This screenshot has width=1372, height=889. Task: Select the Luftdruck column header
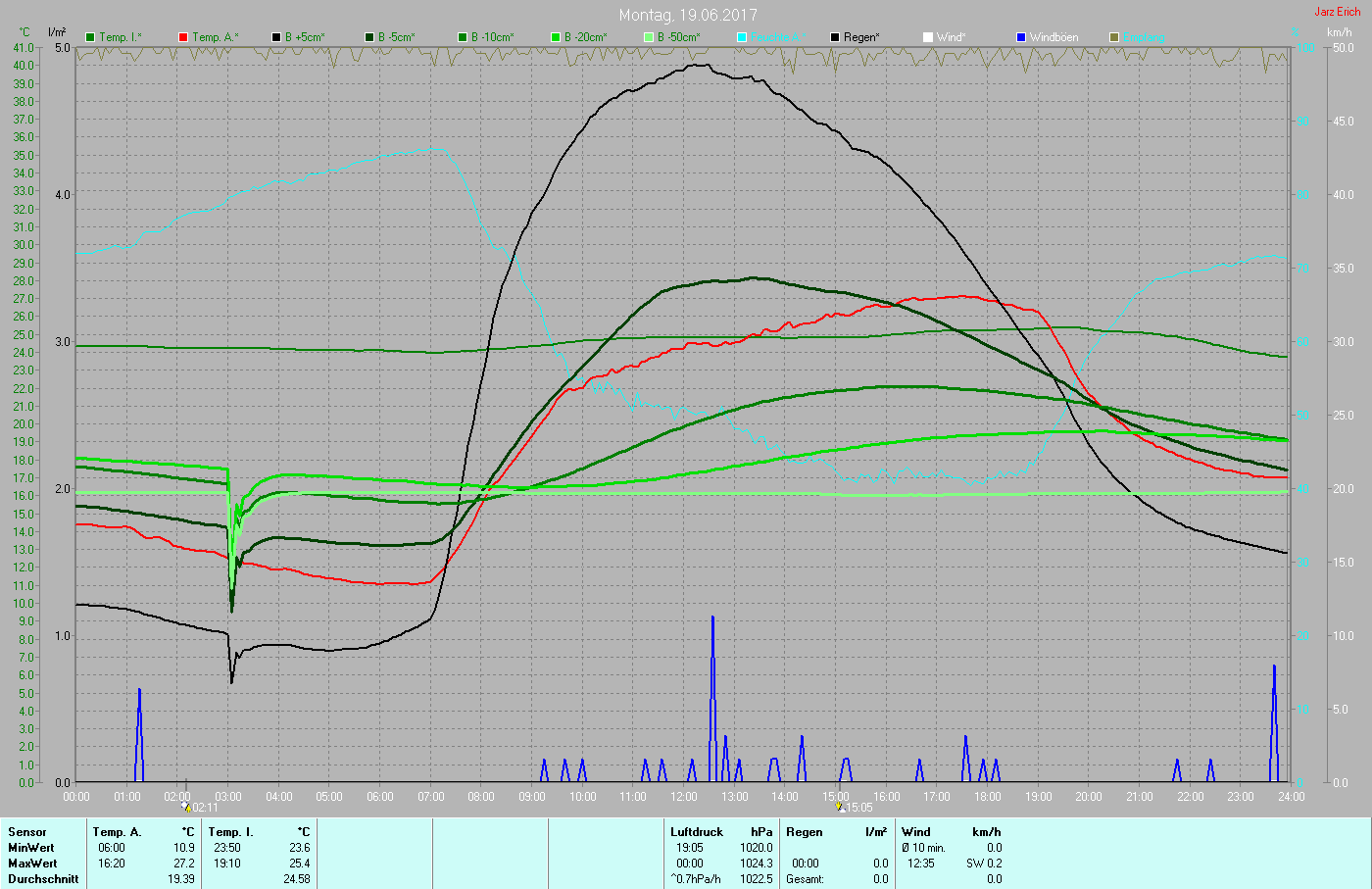pyautogui.click(x=697, y=832)
